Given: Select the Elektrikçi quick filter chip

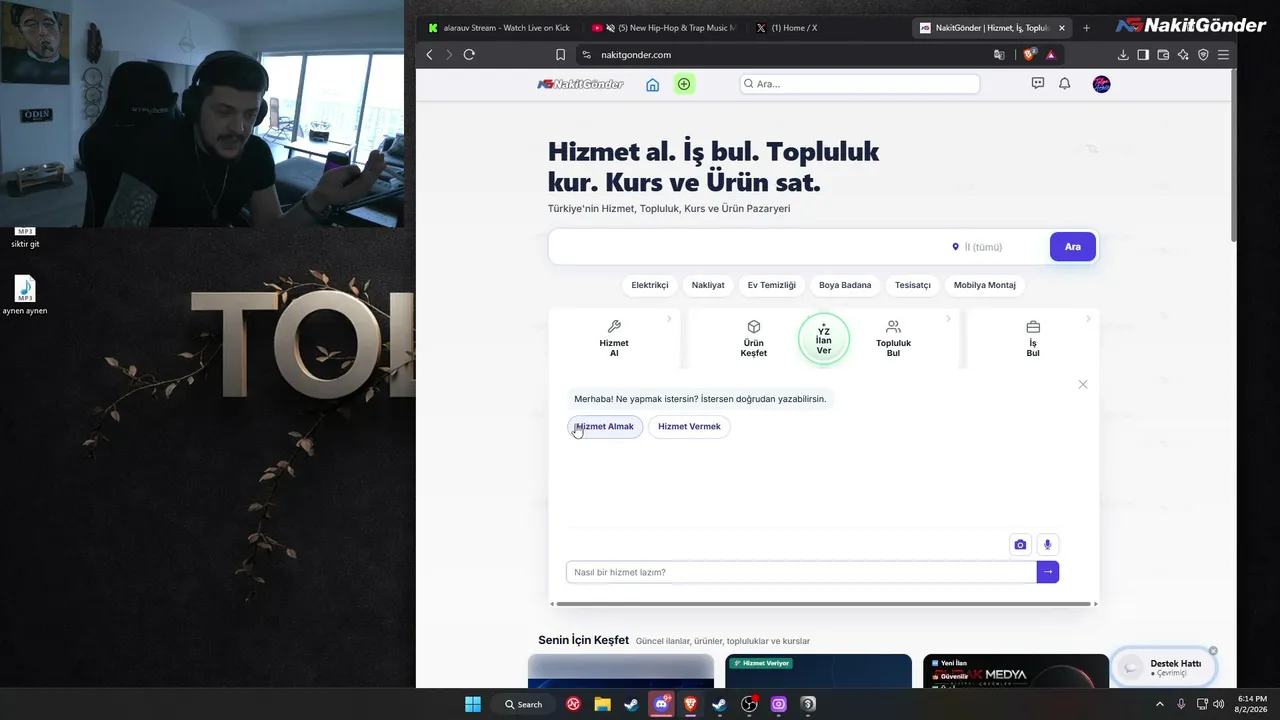Looking at the screenshot, I should pos(650,285).
